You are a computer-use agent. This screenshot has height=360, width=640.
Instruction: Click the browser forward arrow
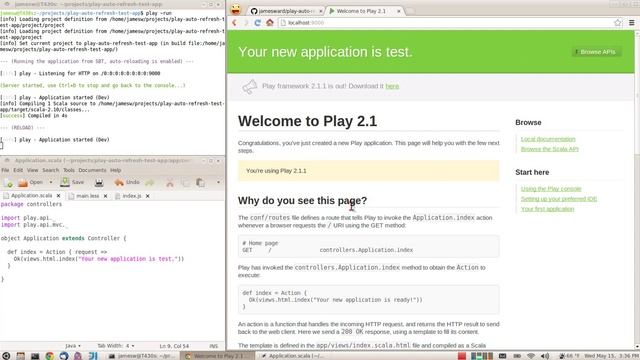click(x=246, y=23)
